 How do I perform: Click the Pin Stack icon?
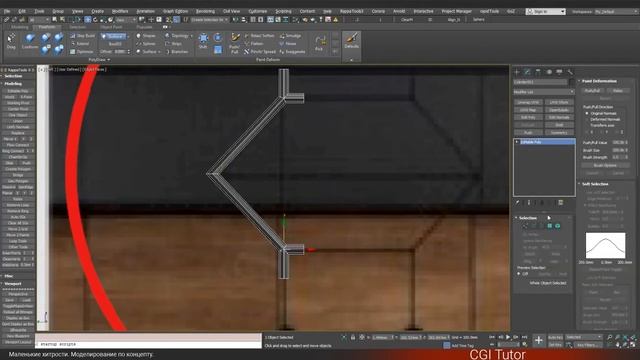518,202
